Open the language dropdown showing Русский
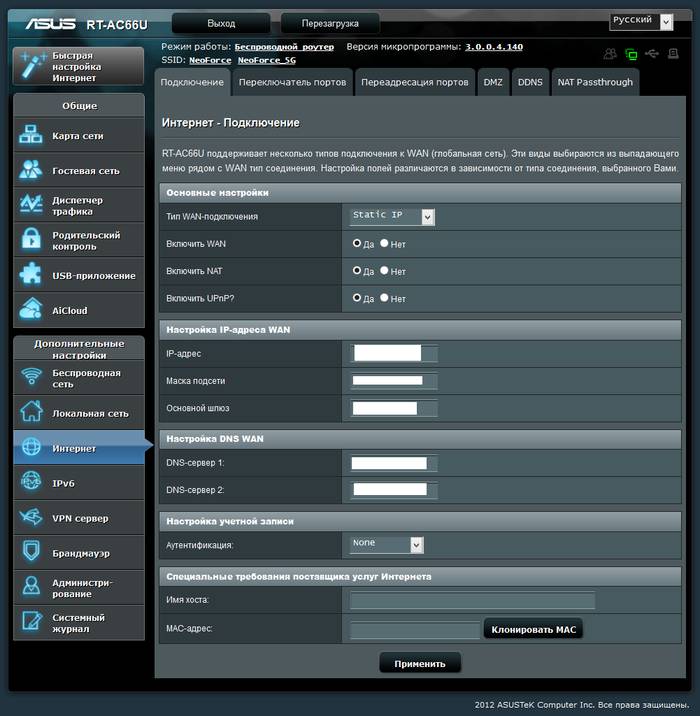Image resolution: width=700 pixels, height=716 pixels. [x=642, y=21]
